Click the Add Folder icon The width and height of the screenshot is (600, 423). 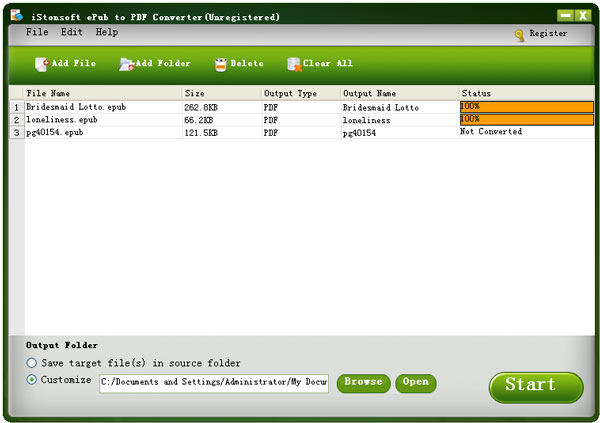pyautogui.click(x=126, y=64)
